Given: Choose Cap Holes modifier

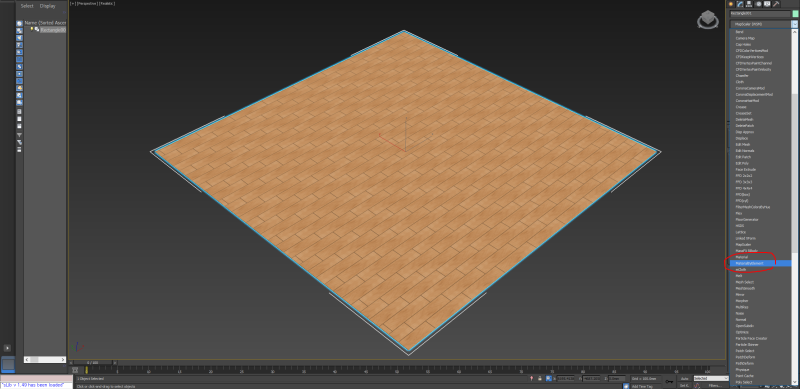Looking at the screenshot, I should click(x=760, y=44).
